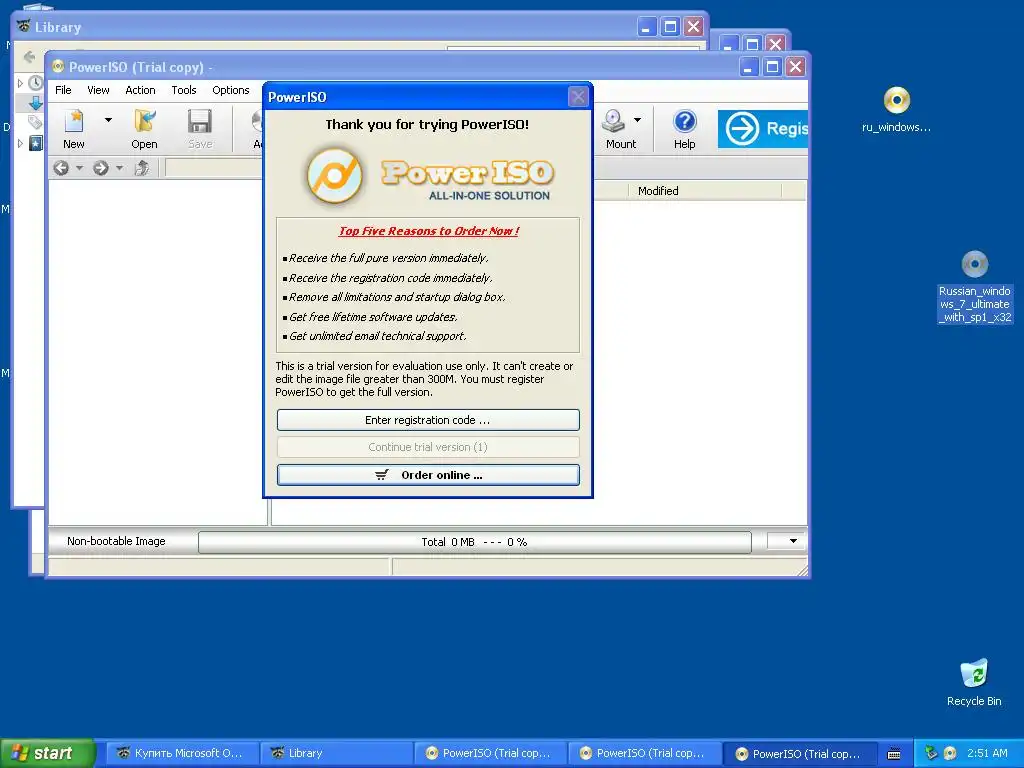Click the Forward navigation arrow in PowerISO

coord(101,168)
